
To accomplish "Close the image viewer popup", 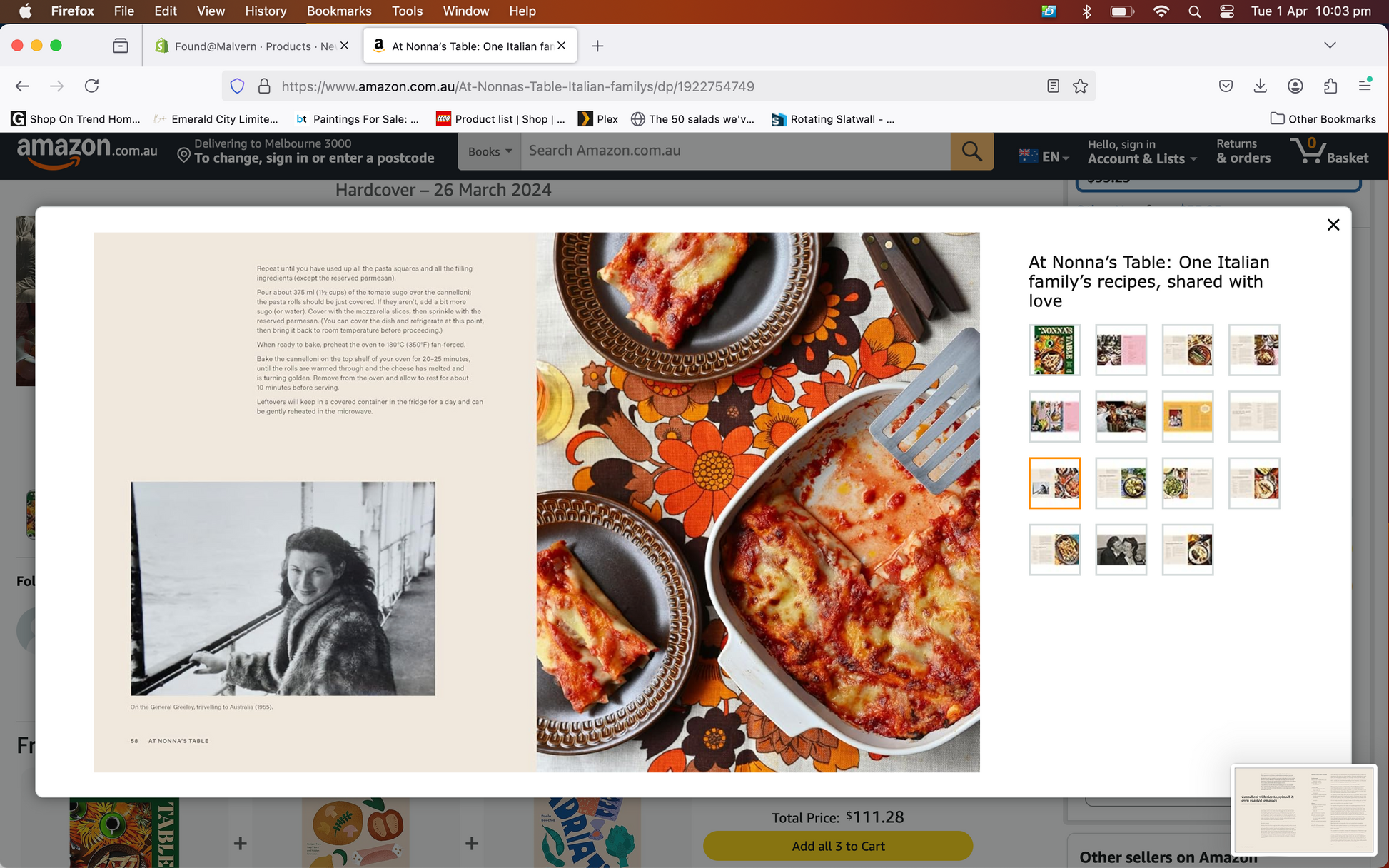I will click(1333, 225).
